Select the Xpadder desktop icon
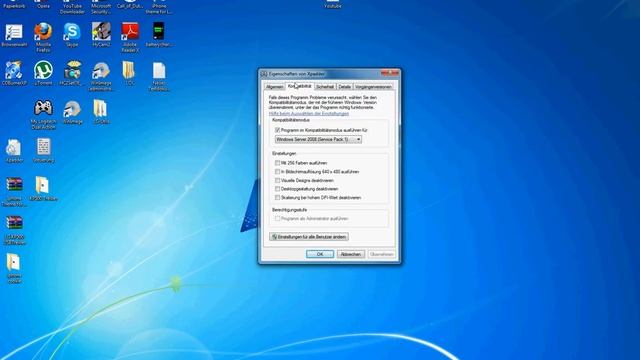This screenshot has width=640, height=360. point(14,151)
